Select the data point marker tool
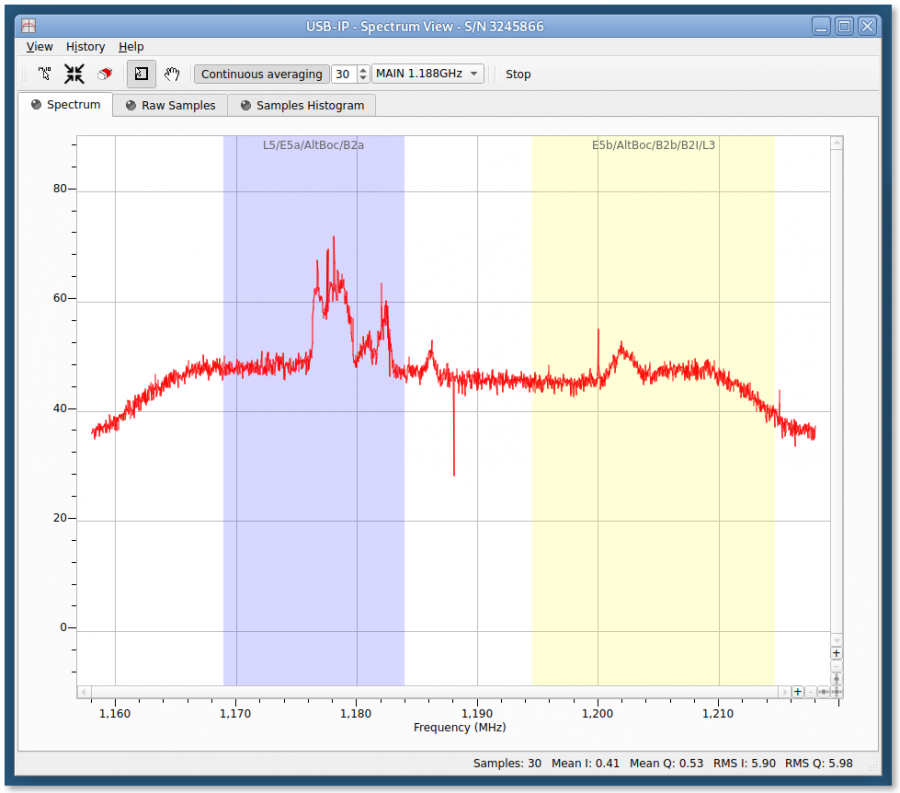This screenshot has height=793, width=900. tap(44, 73)
